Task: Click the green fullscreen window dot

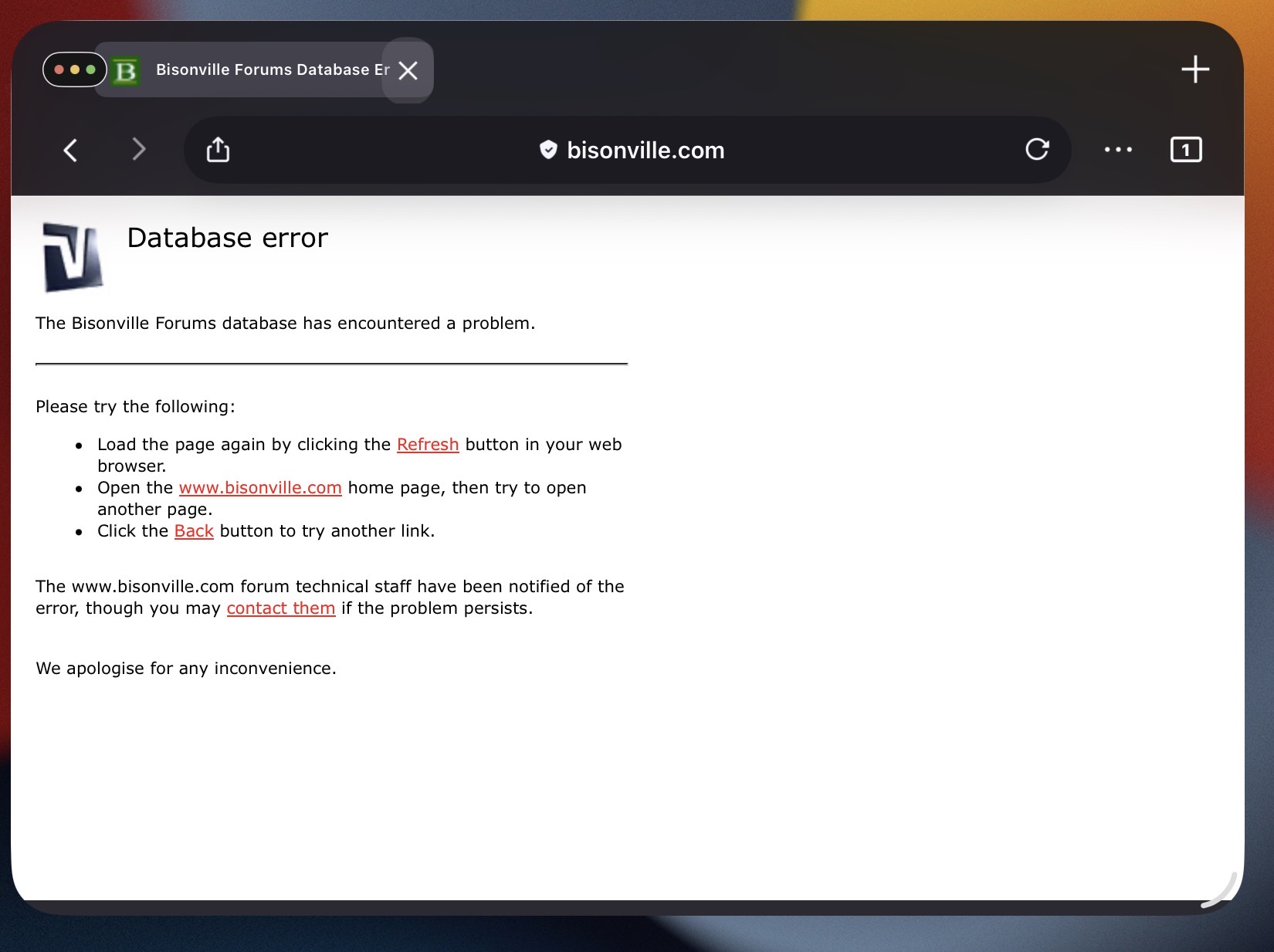Action: pyautogui.click(x=91, y=69)
